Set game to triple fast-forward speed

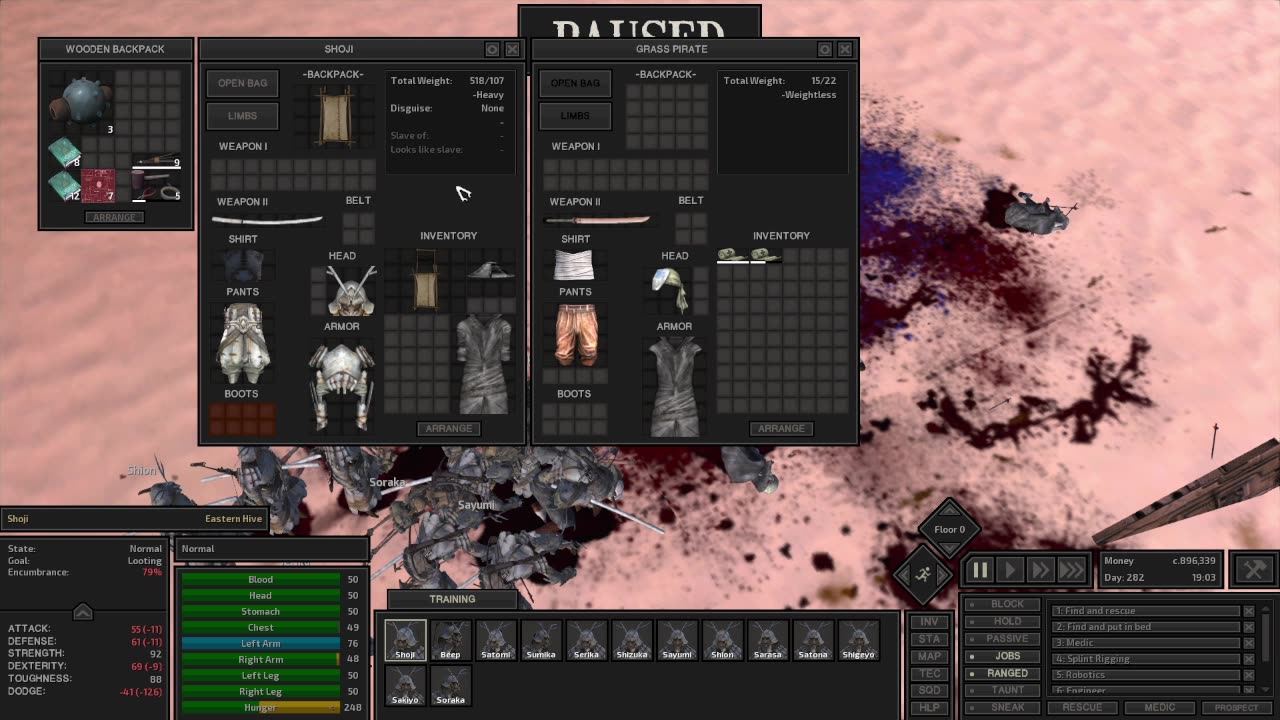click(1072, 570)
